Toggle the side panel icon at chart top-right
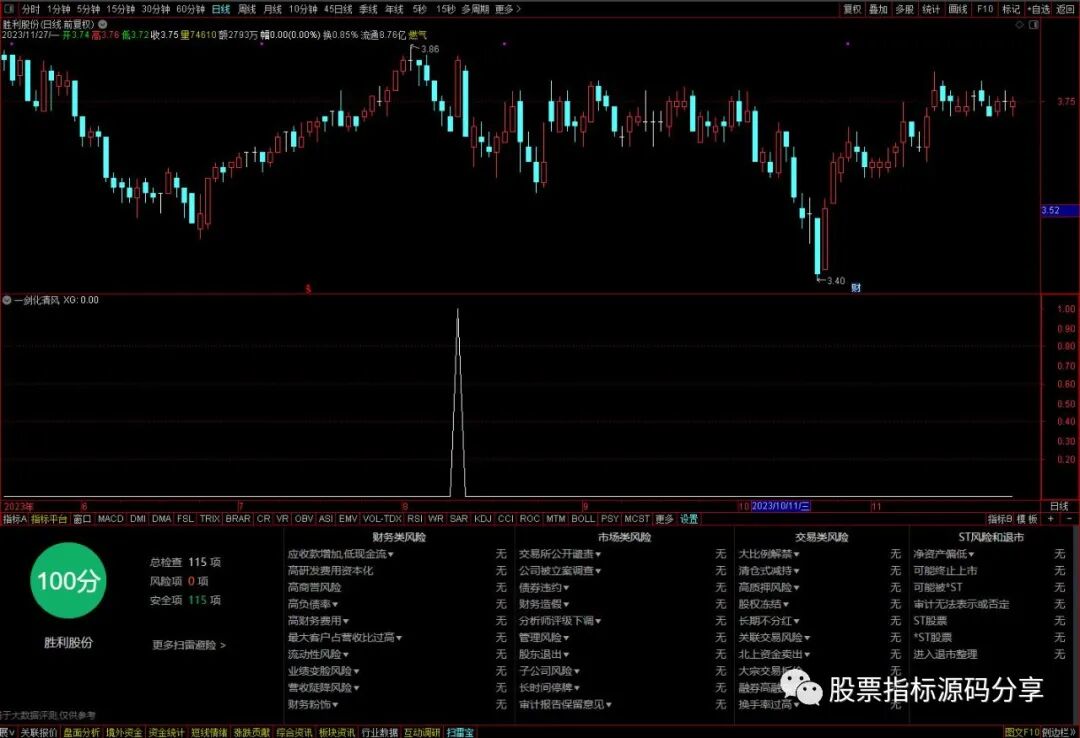Viewport: 1080px width, 738px height. click(1033, 25)
